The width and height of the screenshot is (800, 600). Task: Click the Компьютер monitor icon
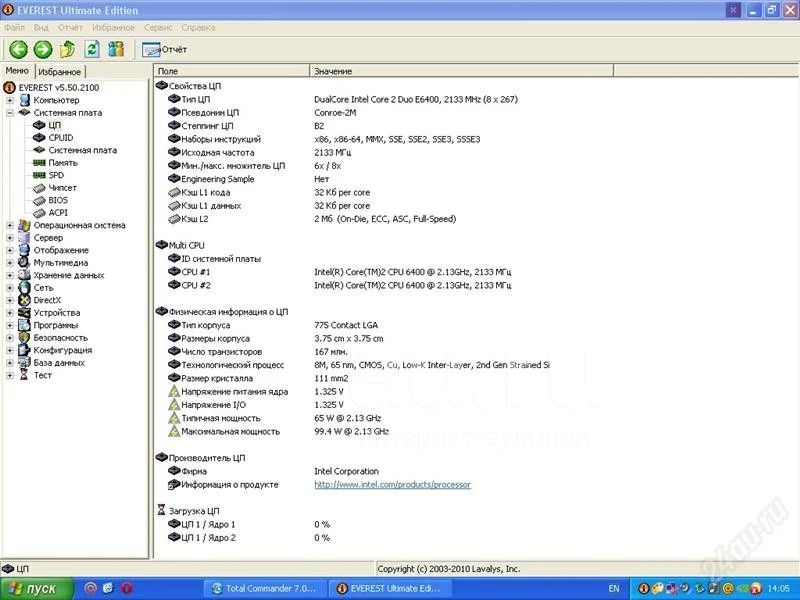click(24, 100)
